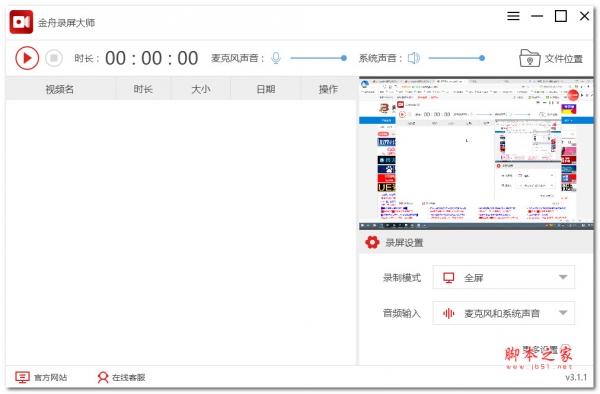Open the 文件位置 folder icon

click(530, 59)
